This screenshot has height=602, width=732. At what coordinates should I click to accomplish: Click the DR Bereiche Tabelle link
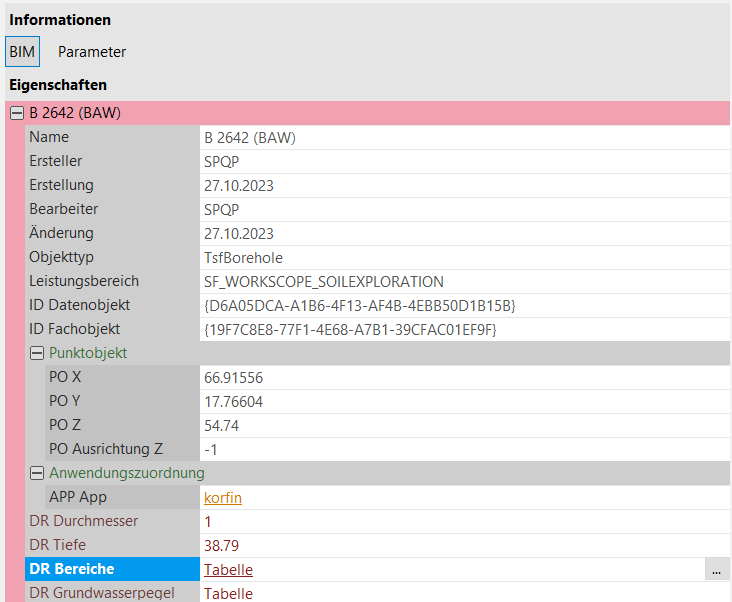pos(228,570)
